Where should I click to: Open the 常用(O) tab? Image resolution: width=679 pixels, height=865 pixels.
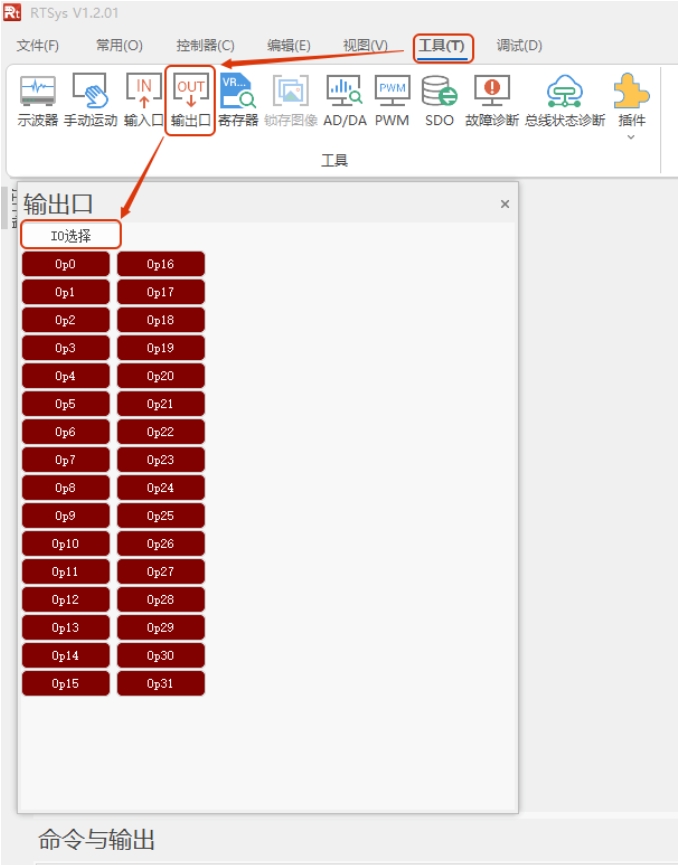point(119,45)
